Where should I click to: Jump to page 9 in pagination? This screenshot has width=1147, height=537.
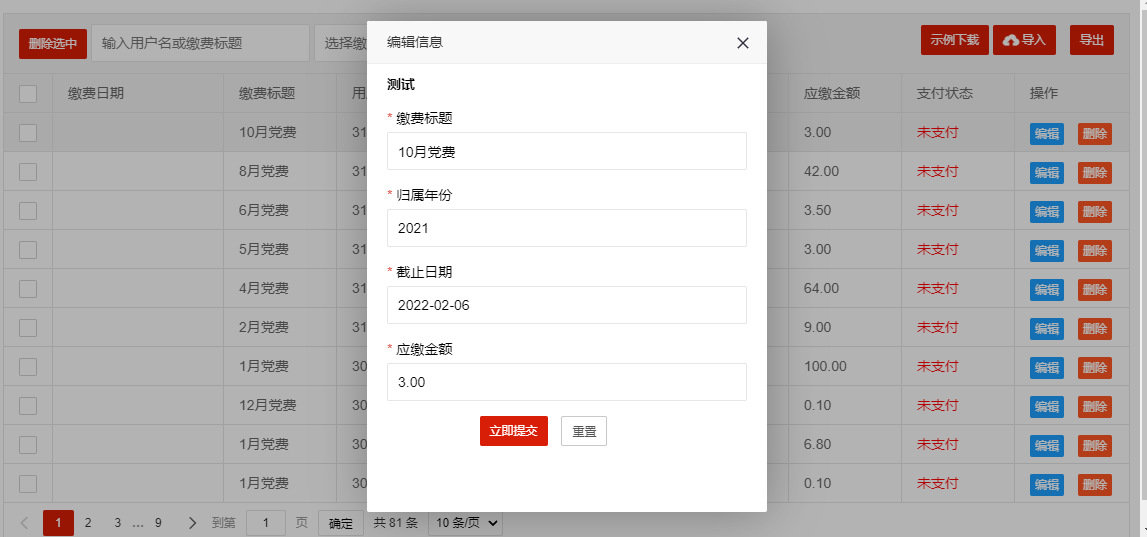pos(158,522)
